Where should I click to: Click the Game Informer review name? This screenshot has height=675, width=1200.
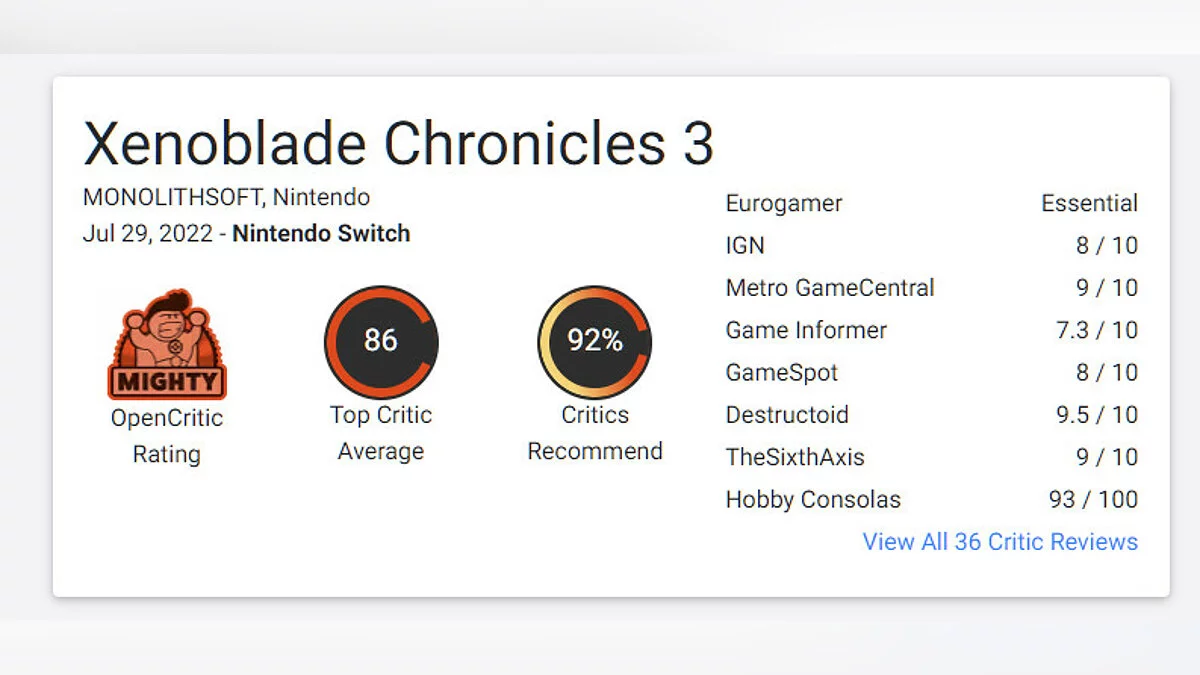point(806,330)
